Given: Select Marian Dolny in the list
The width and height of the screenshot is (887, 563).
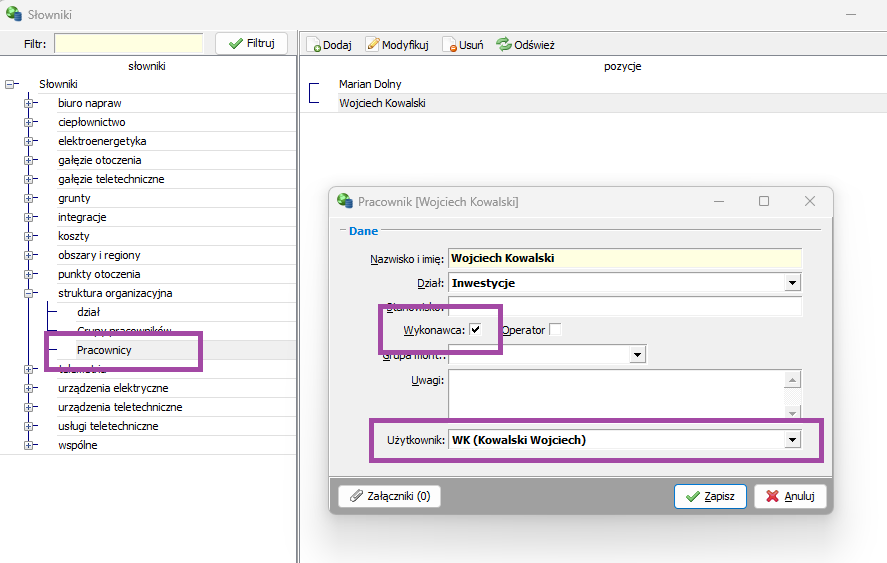Looking at the screenshot, I should pyautogui.click(x=370, y=84).
